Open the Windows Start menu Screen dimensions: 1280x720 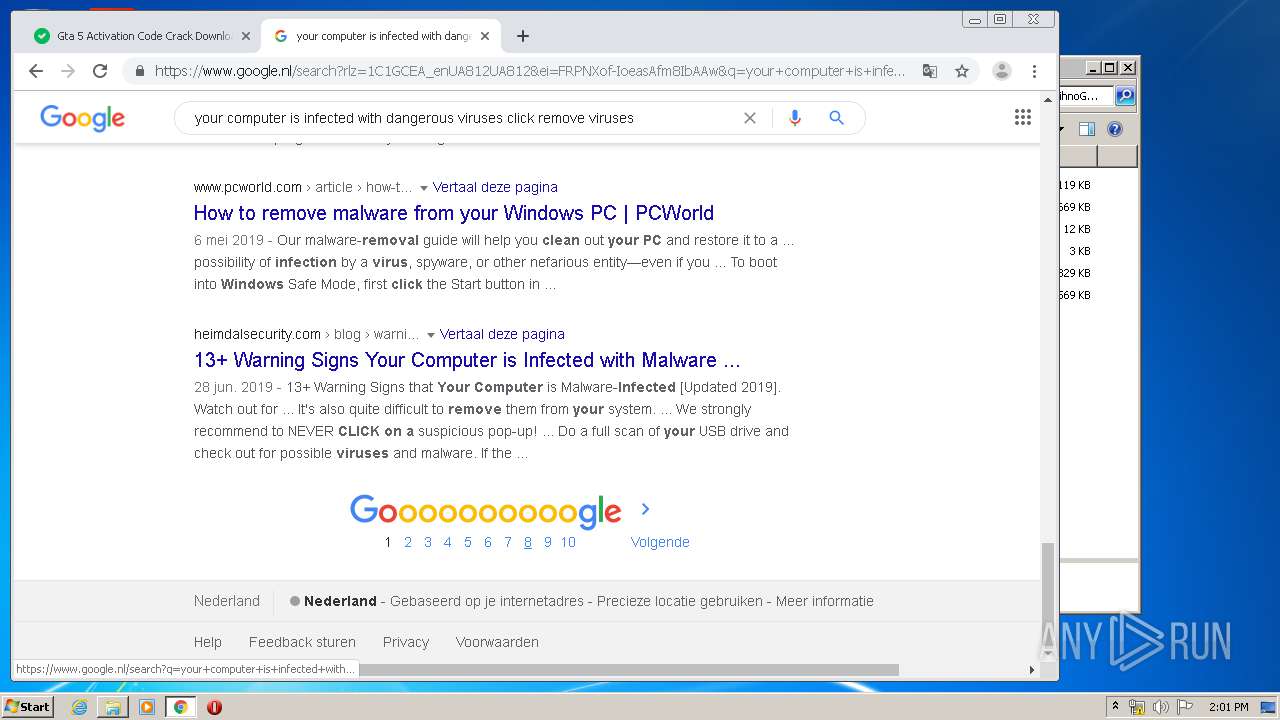(x=28, y=706)
